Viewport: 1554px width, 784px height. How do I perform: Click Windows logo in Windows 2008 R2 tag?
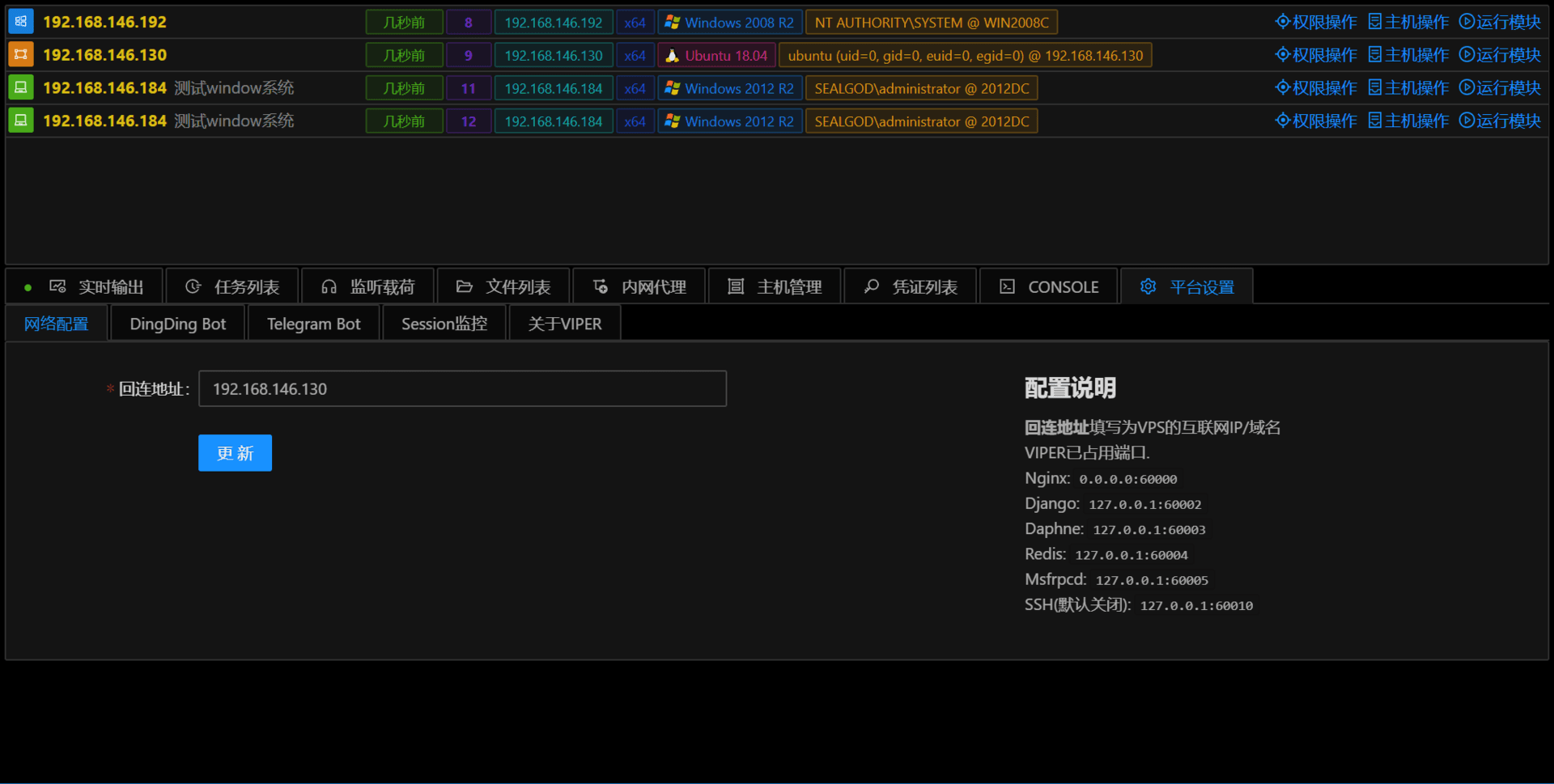(x=672, y=23)
